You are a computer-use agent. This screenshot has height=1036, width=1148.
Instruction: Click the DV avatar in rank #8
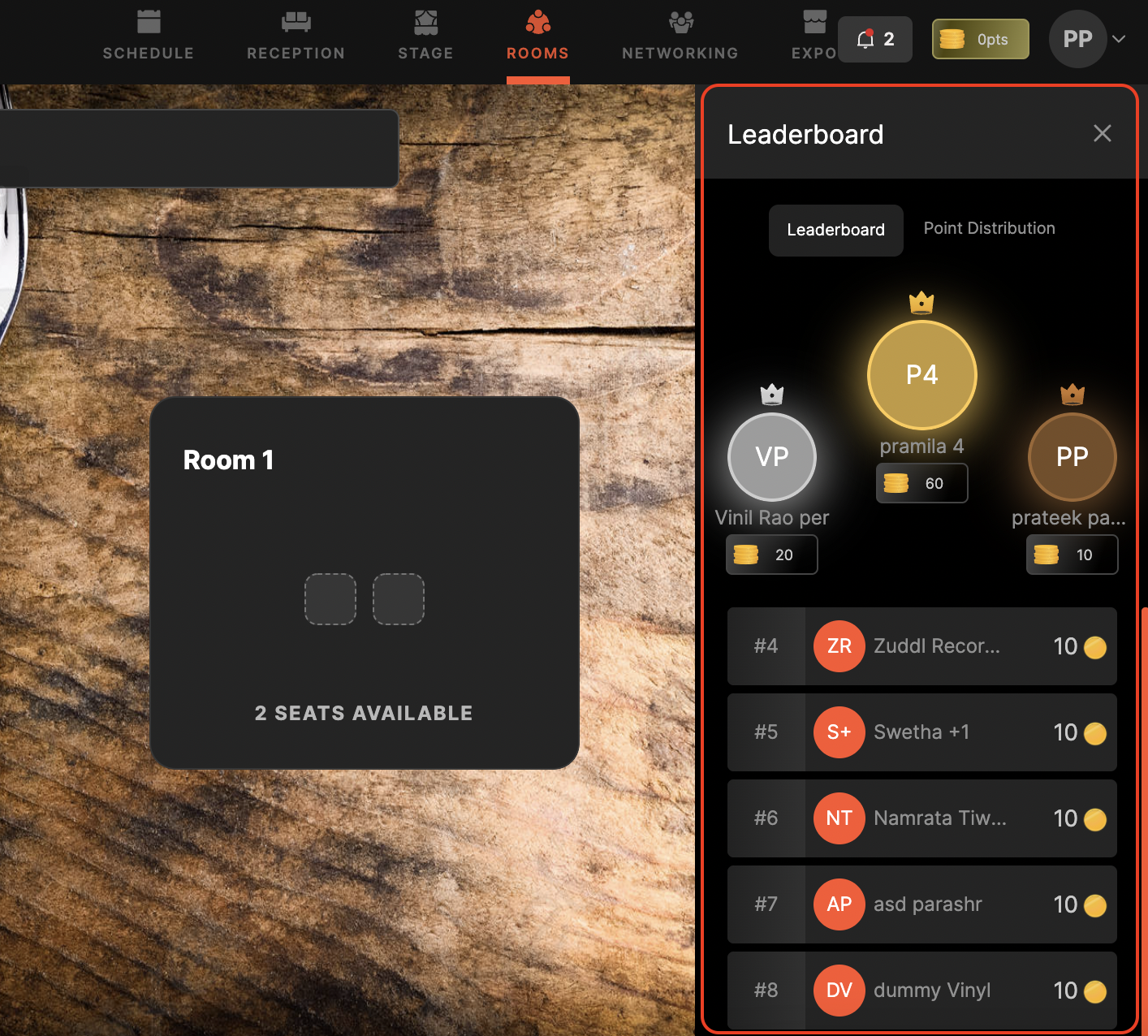coord(839,991)
